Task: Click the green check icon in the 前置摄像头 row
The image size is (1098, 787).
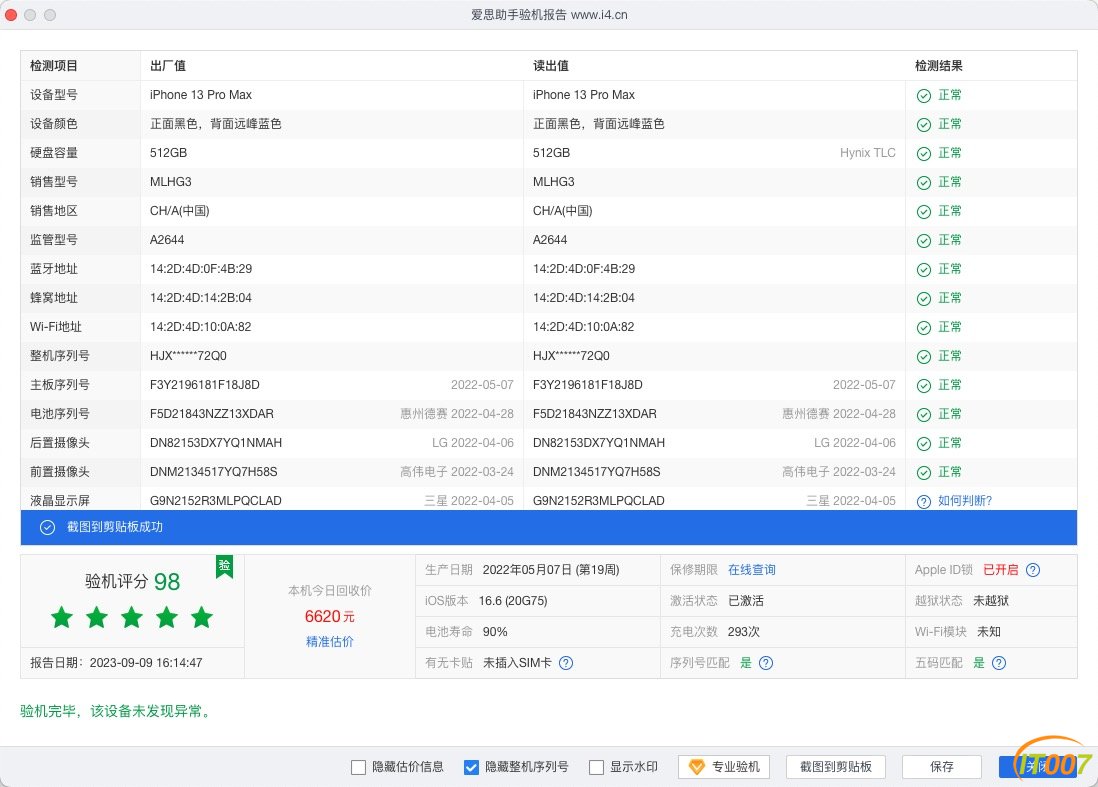Action: pos(924,473)
